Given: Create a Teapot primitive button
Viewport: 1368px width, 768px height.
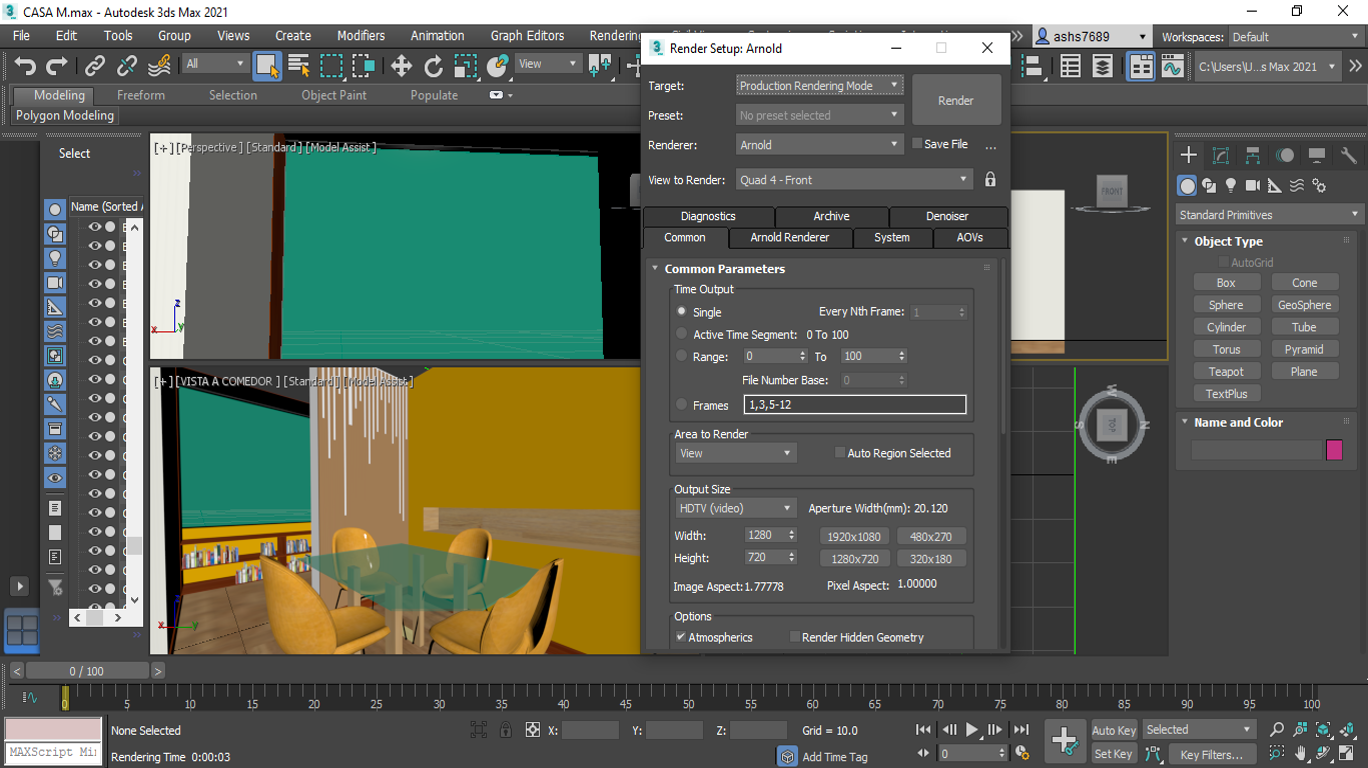Looking at the screenshot, I should pos(1226,371).
